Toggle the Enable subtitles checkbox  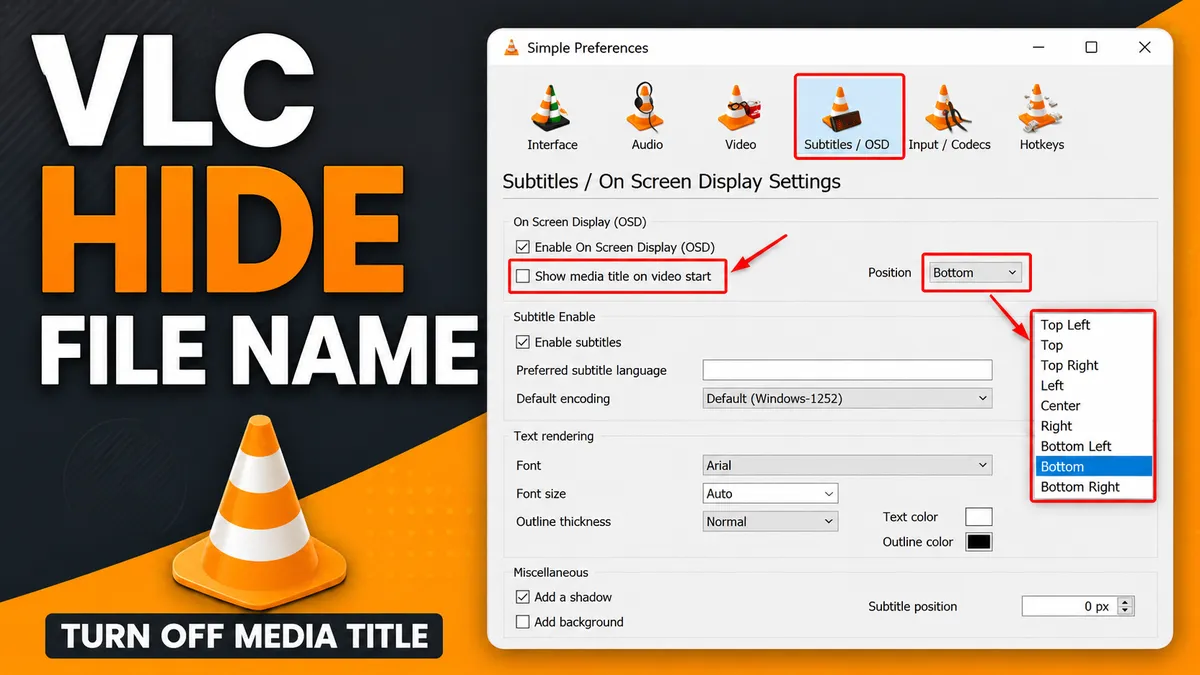(x=522, y=342)
